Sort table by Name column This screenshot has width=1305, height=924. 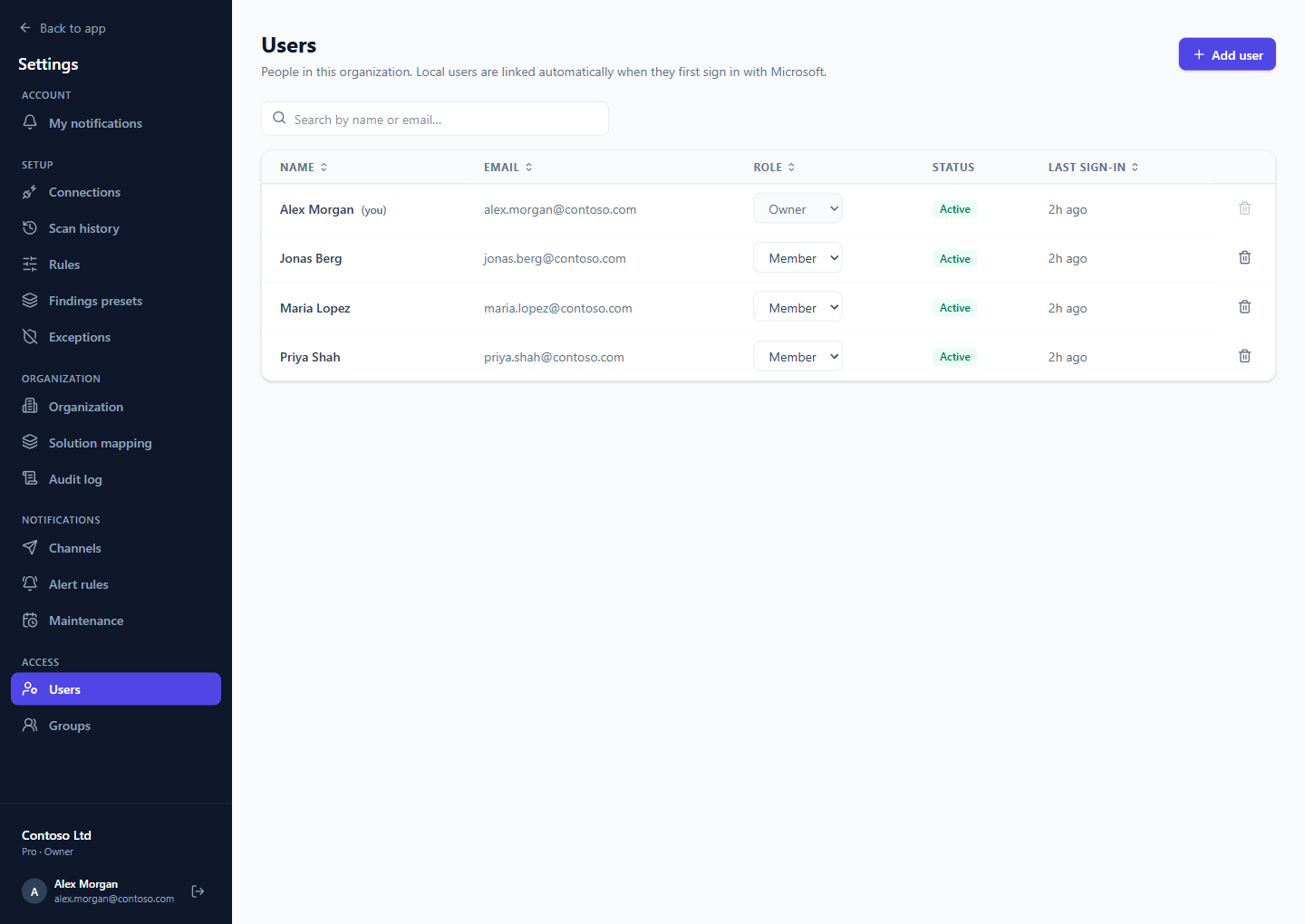tap(304, 168)
